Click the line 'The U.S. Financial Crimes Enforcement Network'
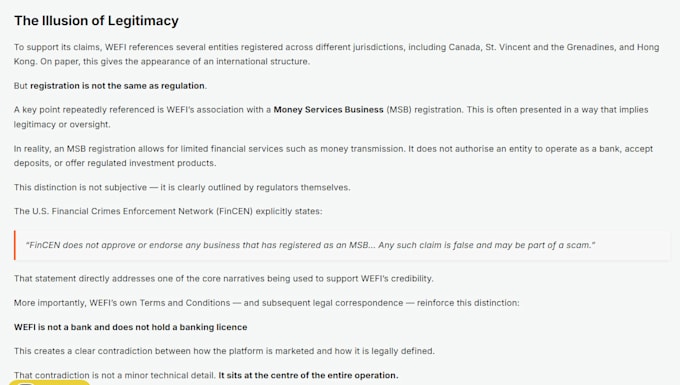680x385 pixels. pyautogui.click(x=168, y=211)
